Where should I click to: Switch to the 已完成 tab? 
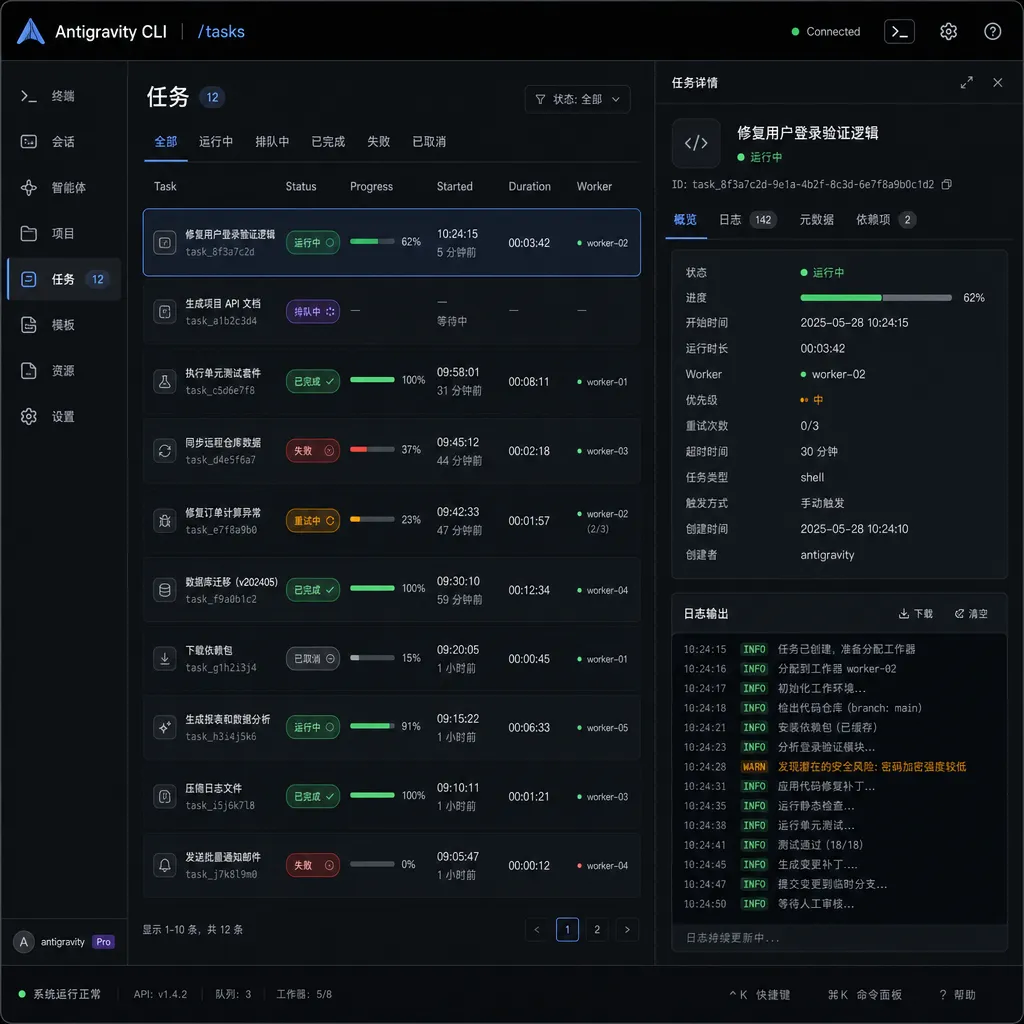(328, 142)
